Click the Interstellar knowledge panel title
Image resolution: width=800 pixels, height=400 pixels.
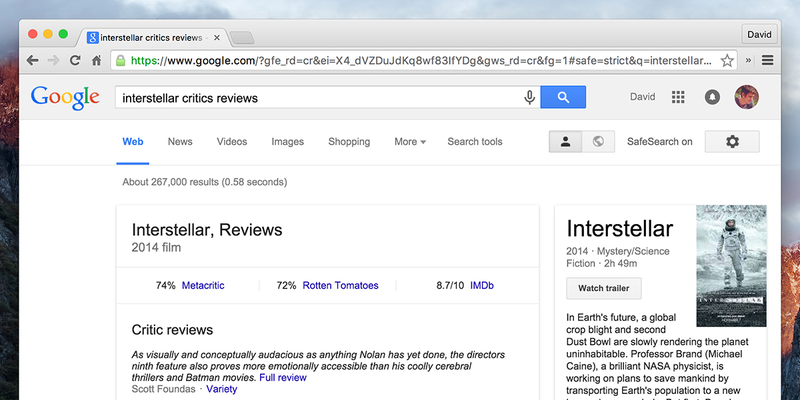(620, 229)
